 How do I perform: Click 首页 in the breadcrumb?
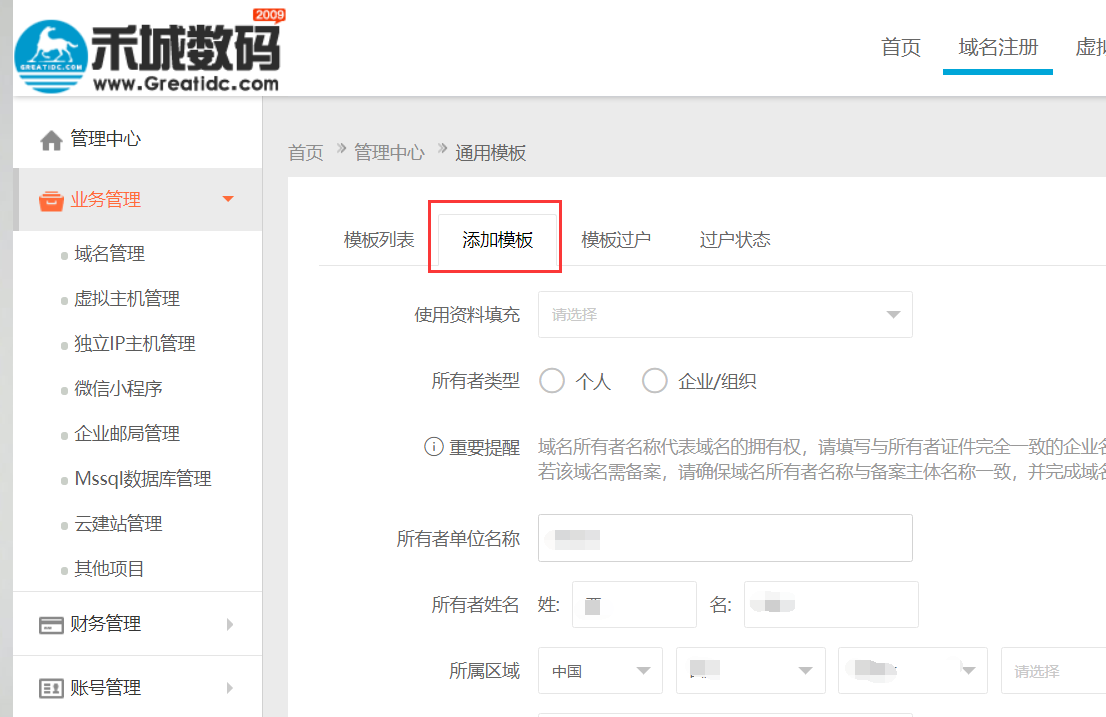[305, 152]
